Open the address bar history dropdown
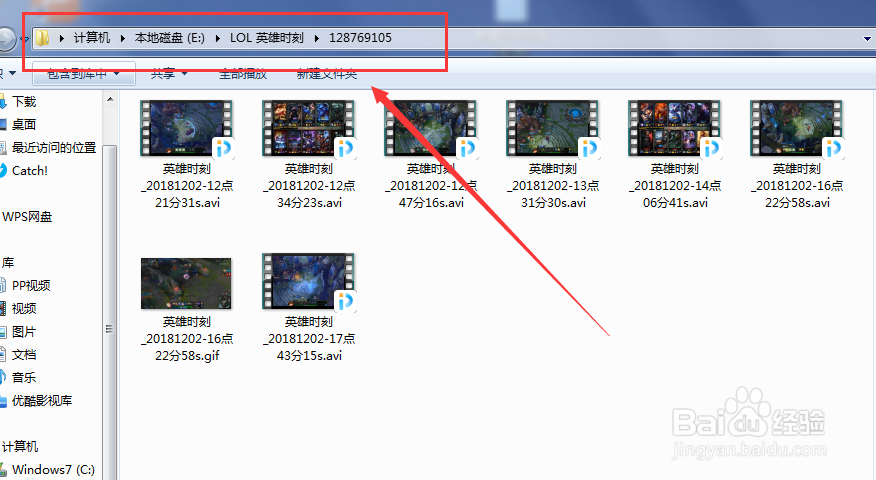The image size is (876, 480). pyautogui.click(x=867, y=39)
